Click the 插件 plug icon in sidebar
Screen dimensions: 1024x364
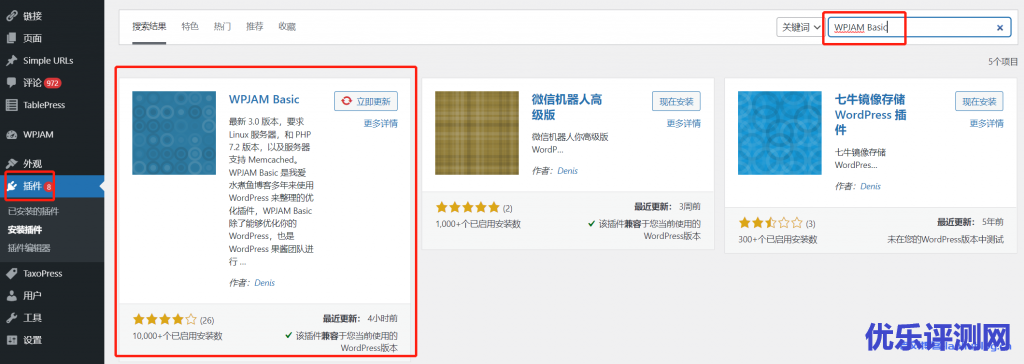[x=12, y=186]
